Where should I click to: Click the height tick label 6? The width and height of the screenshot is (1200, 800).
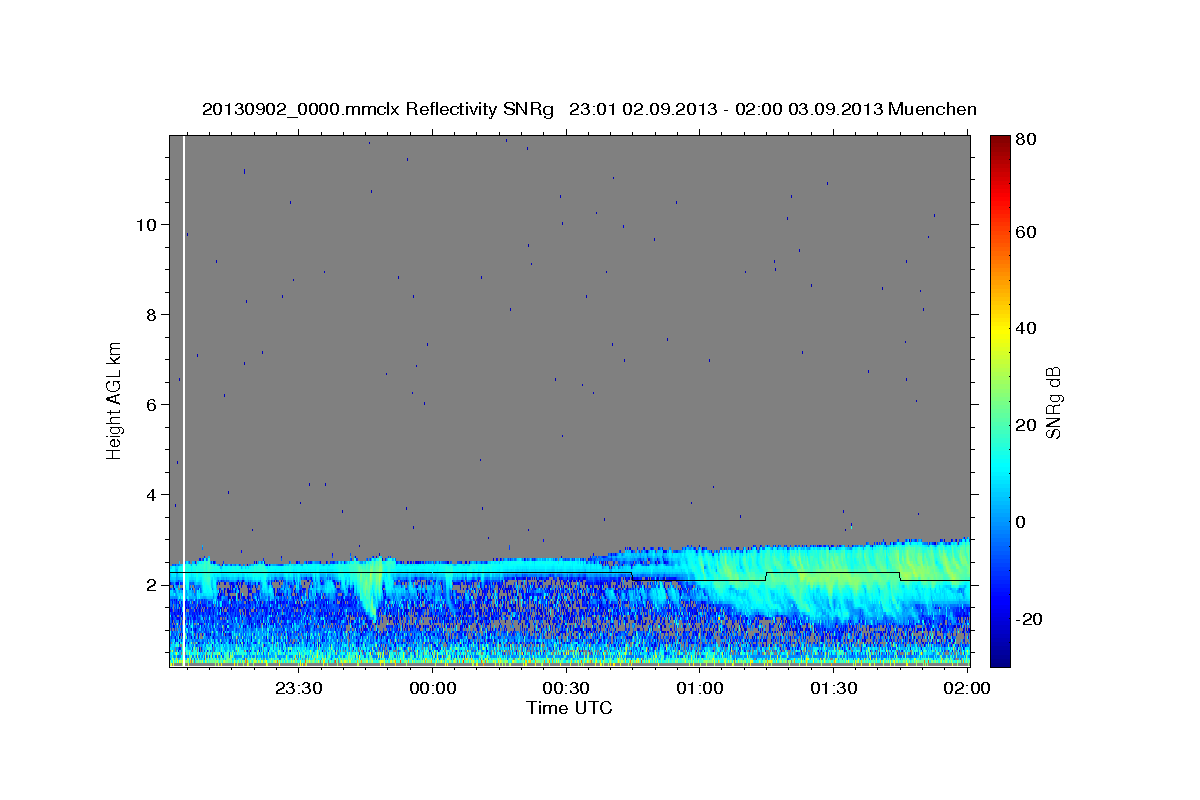pyautogui.click(x=151, y=404)
